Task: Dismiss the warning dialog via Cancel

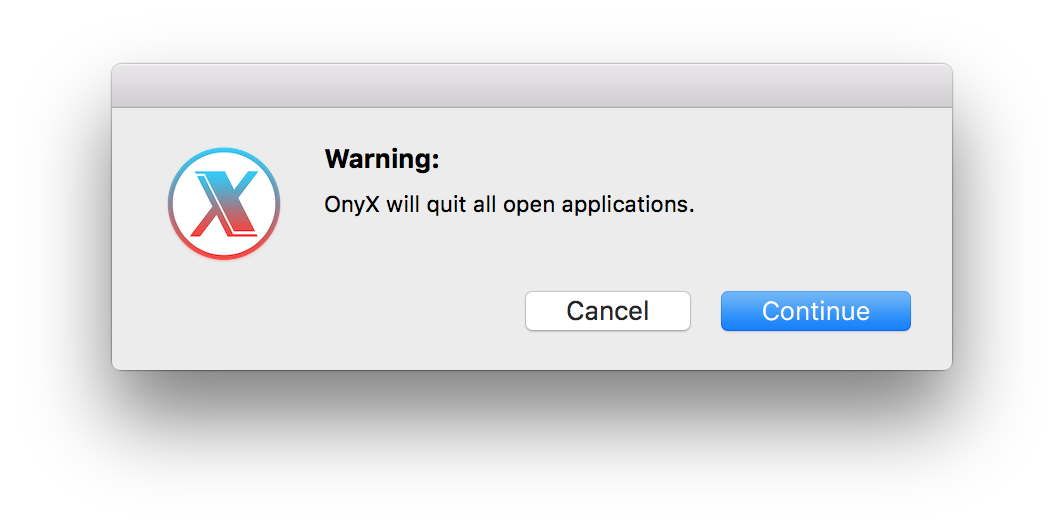Action: coord(608,311)
